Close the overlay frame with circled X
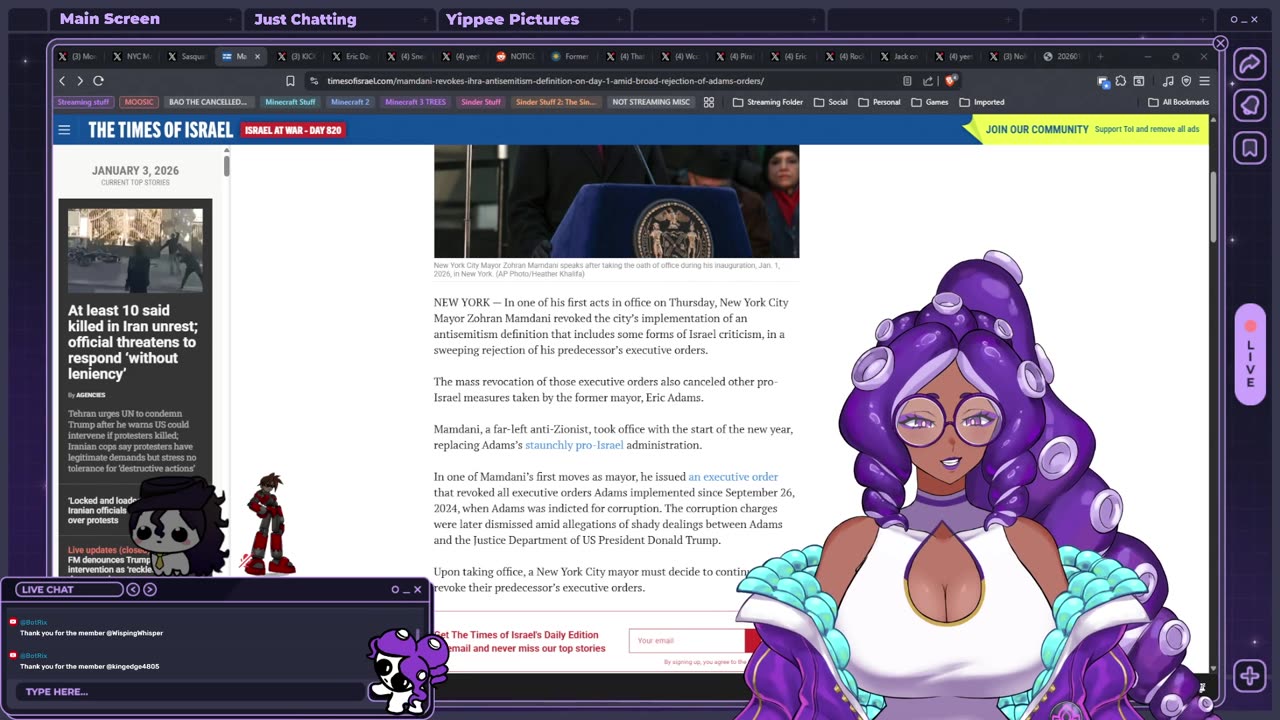The width and height of the screenshot is (1280, 720). click(1220, 43)
